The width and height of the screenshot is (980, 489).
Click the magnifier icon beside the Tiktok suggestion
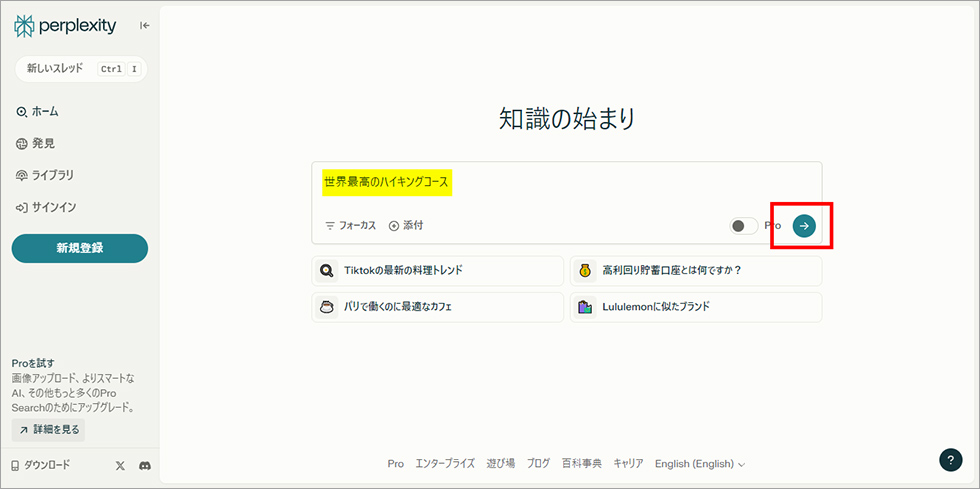(x=326, y=271)
